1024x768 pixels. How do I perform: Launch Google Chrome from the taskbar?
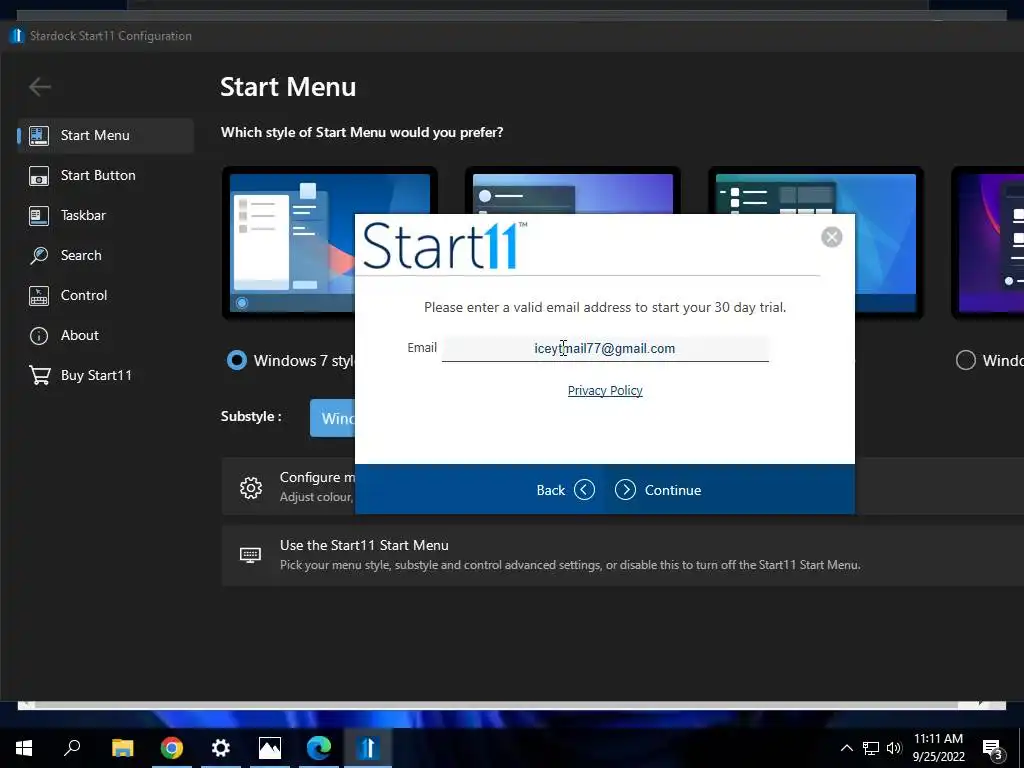pos(172,748)
